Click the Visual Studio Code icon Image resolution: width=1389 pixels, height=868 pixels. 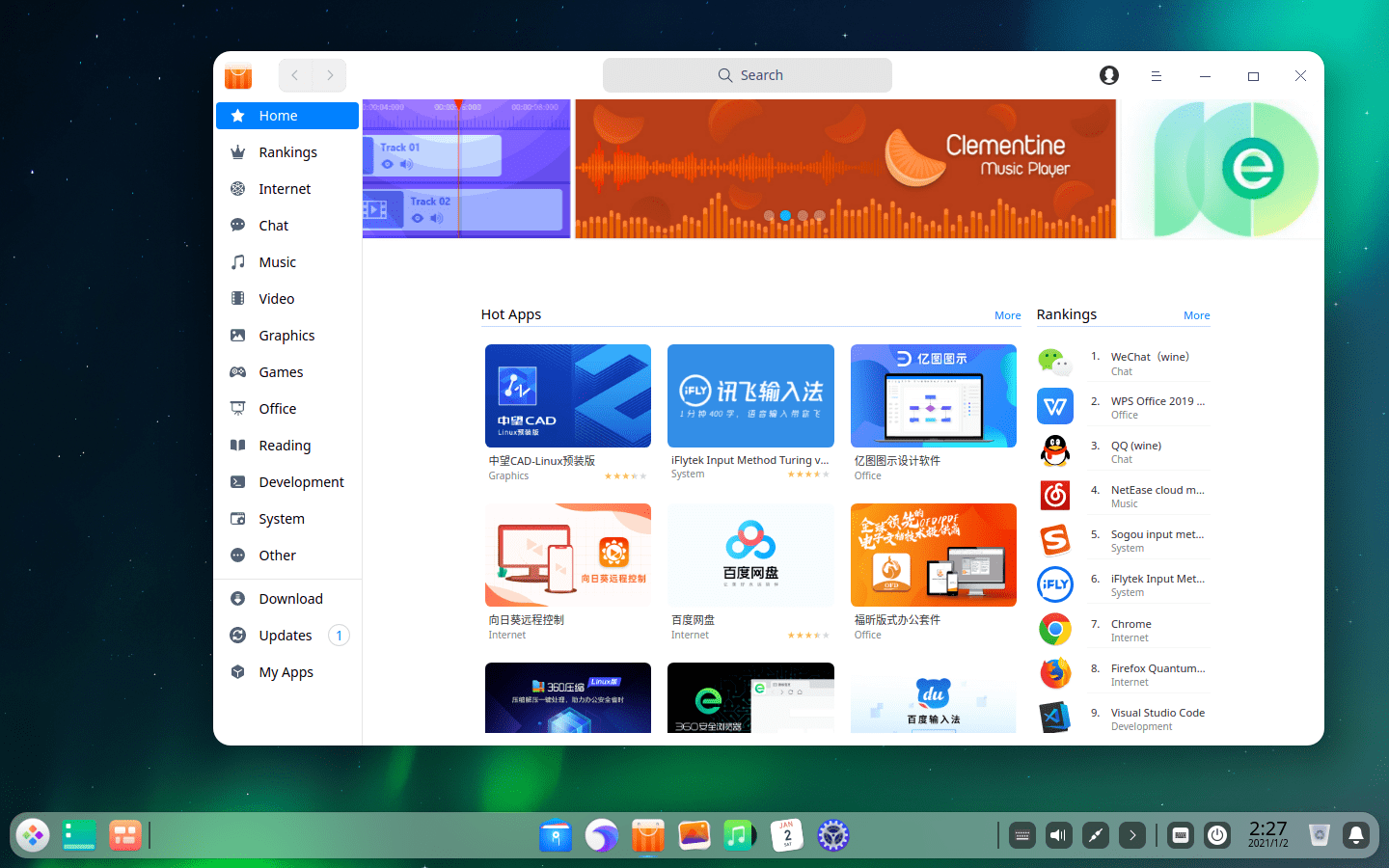coord(1055,719)
